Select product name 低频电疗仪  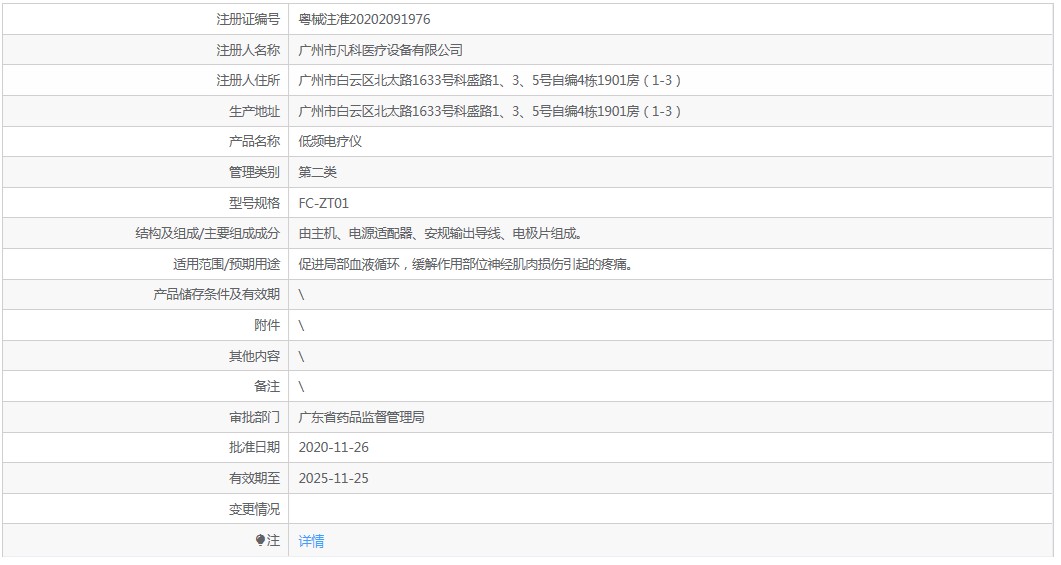pyautogui.click(x=330, y=141)
